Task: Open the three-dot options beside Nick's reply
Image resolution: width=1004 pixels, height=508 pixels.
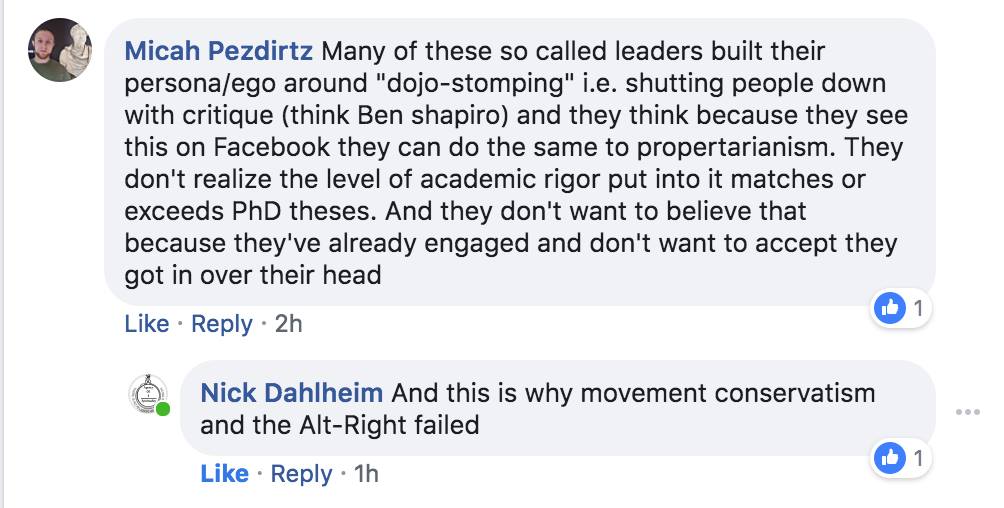Action: pos(967,412)
